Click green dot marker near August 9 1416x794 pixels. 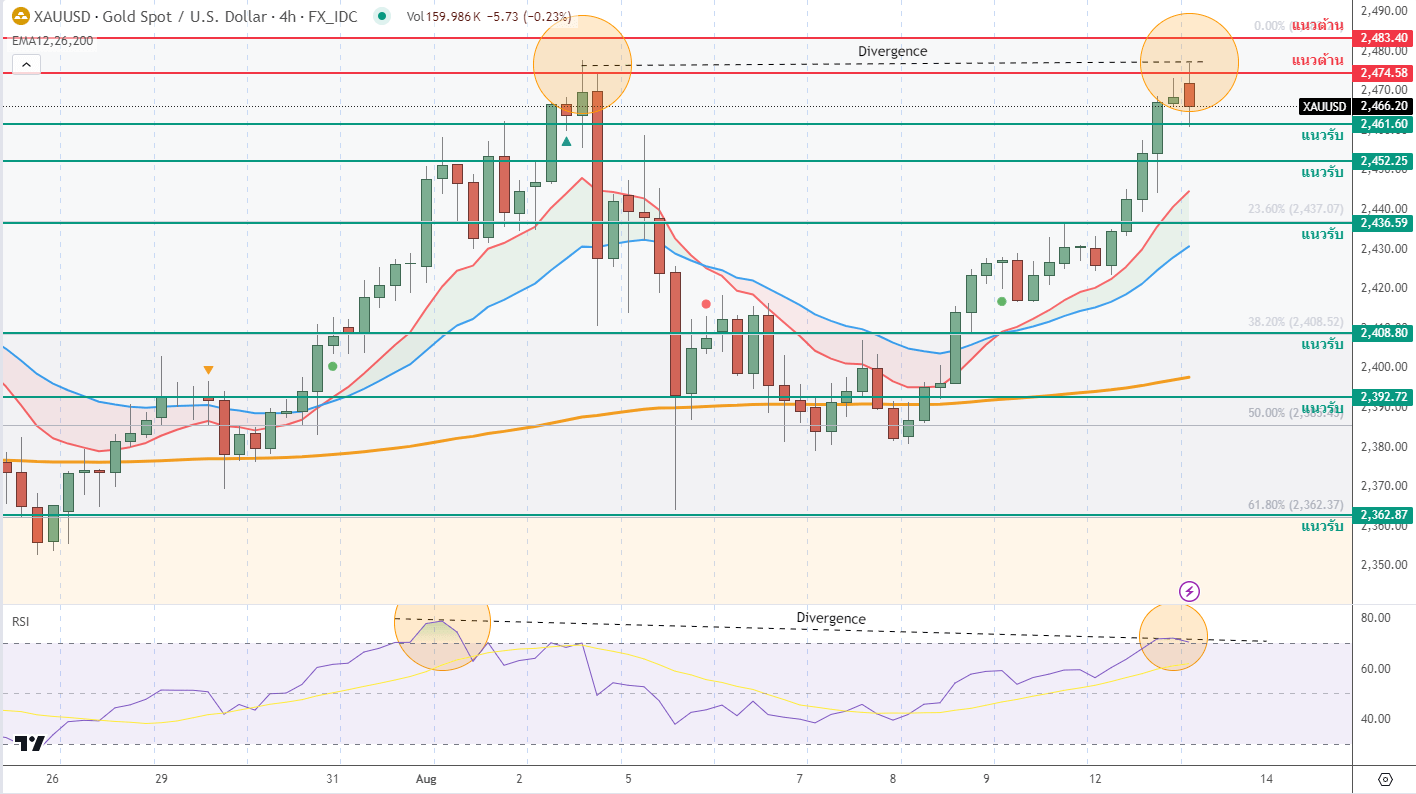tap(1001, 300)
